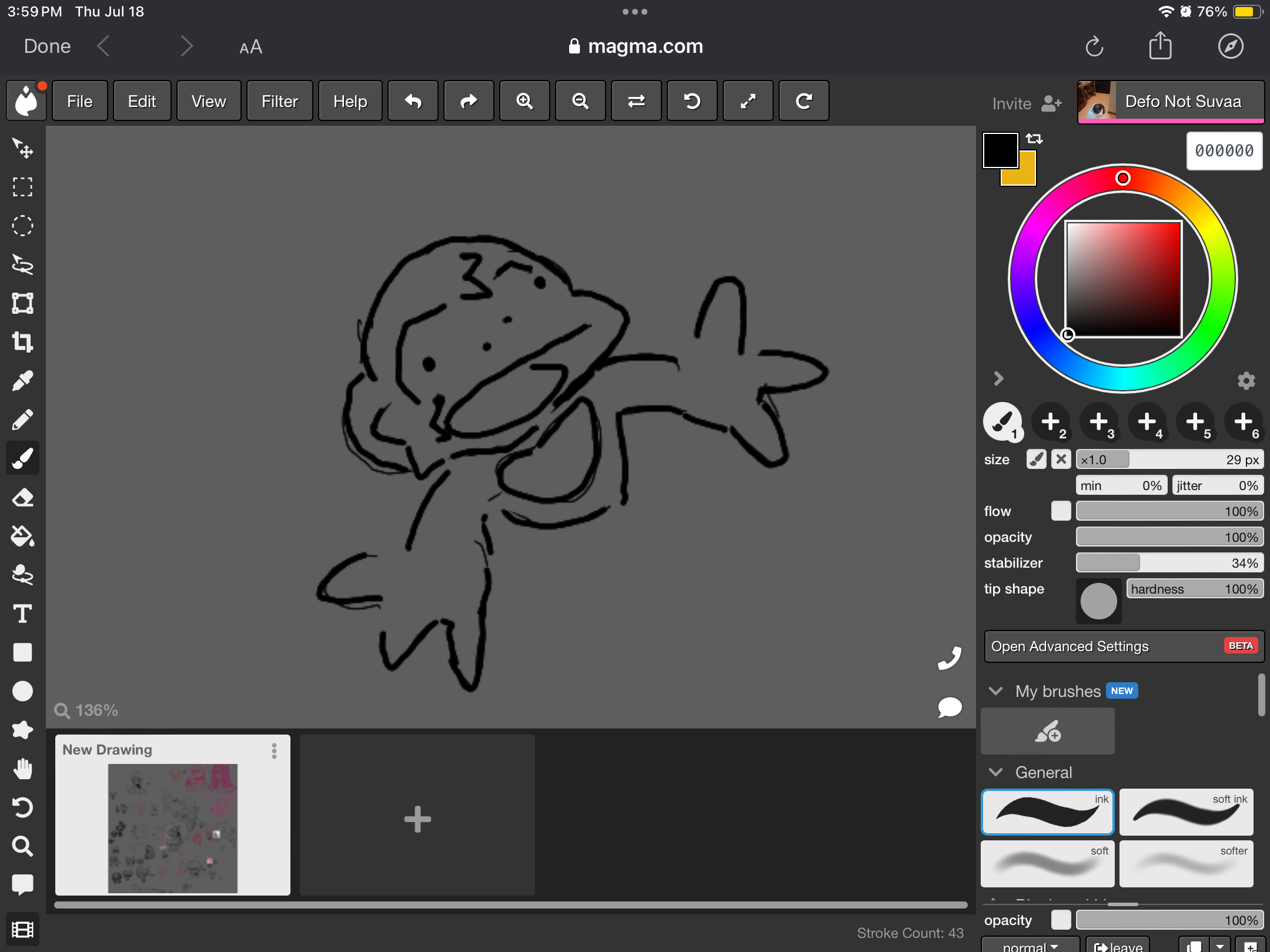This screenshot has height=952, width=1270.
Task: Click Open Advanced Settings button
Action: (1124, 646)
